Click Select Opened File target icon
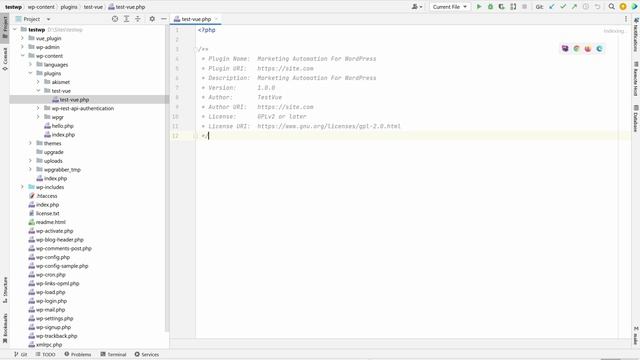 coord(115,19)
